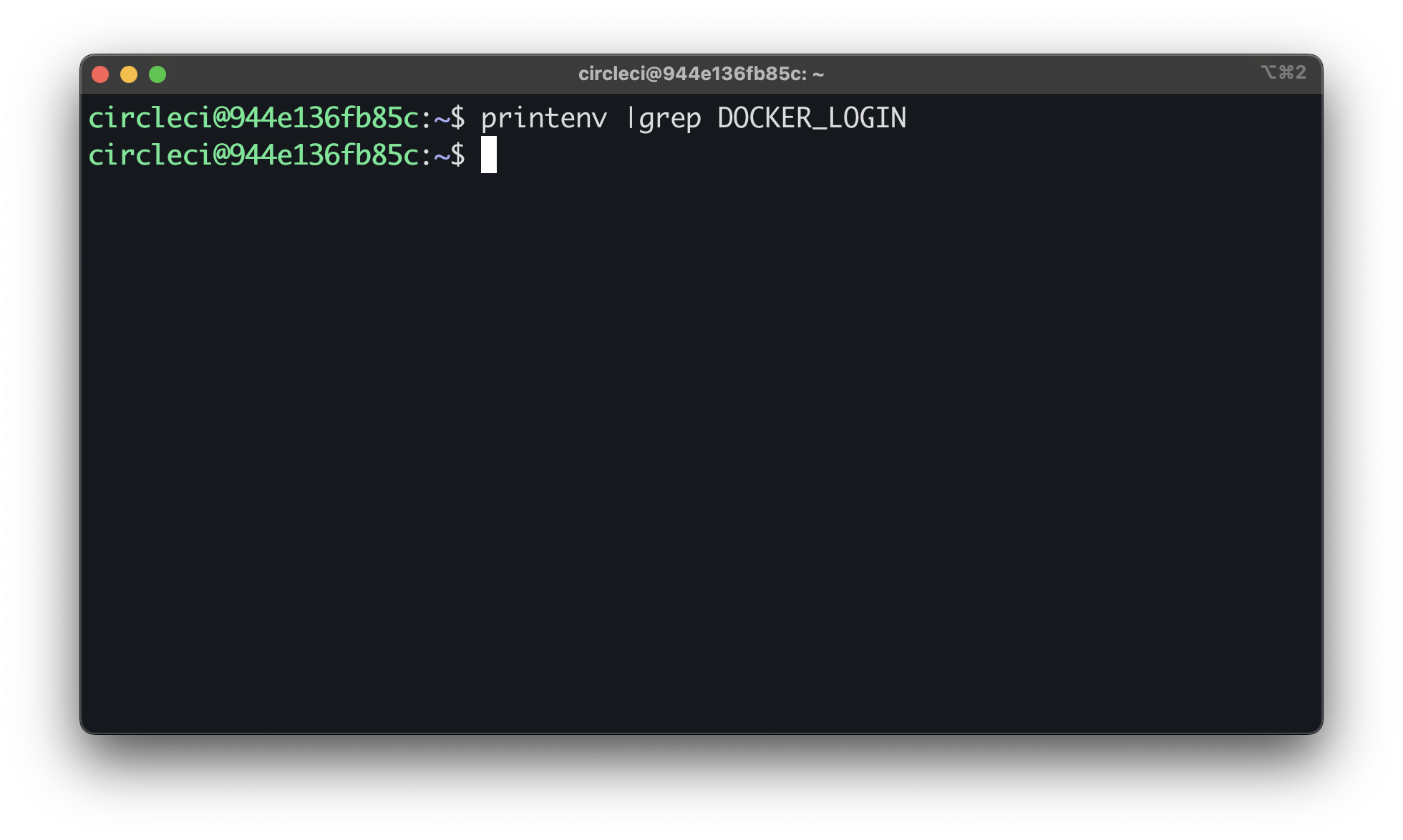The height and width of the screenshot is (840, 1403).
Task: Click the blinking terminal cursor block
Action: [x=490, y=156]
